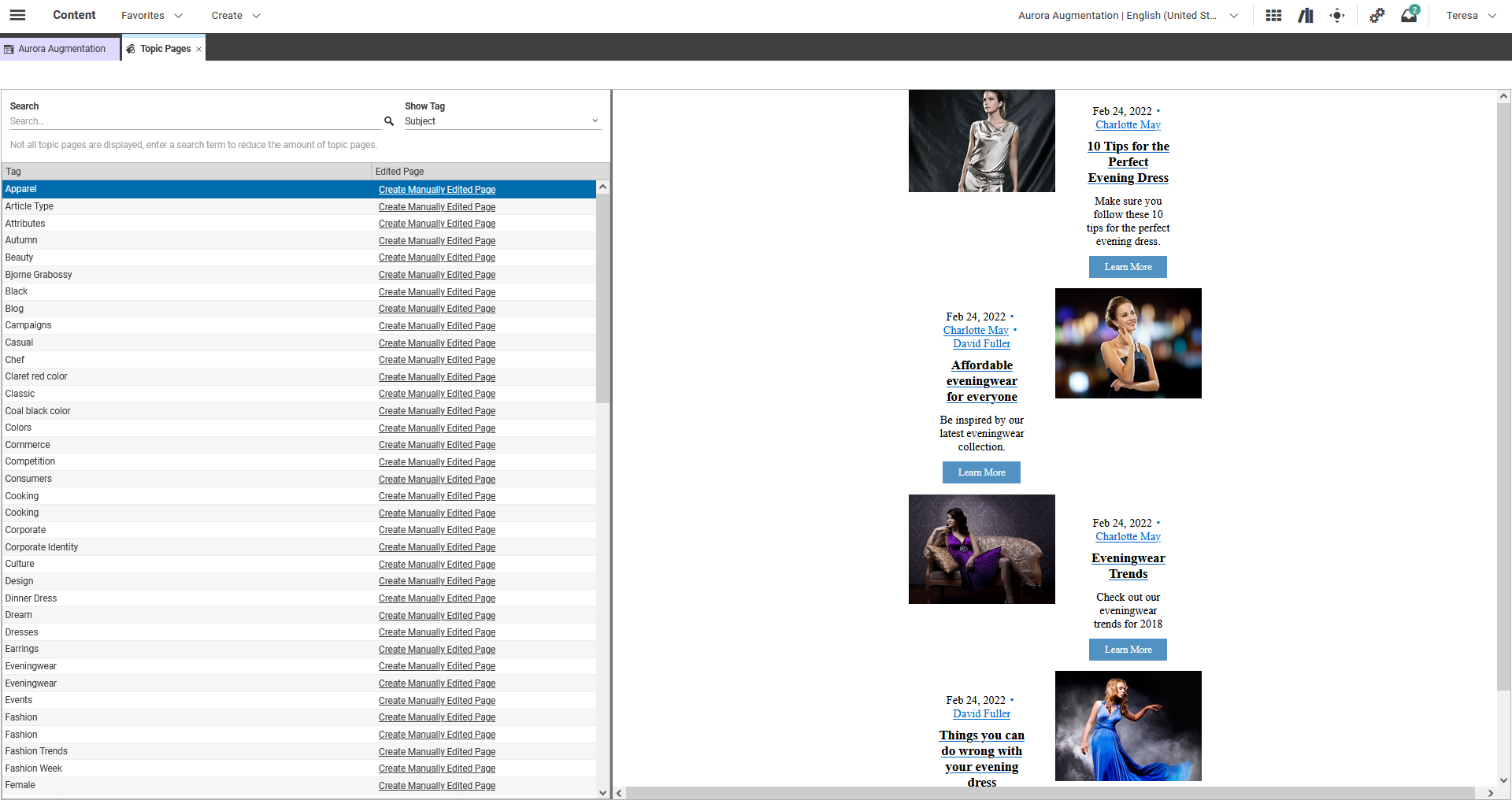Click Learn More under Eveningwear Trends
The height and width of the screenshot is (800, 1512).
[1128, 650]
